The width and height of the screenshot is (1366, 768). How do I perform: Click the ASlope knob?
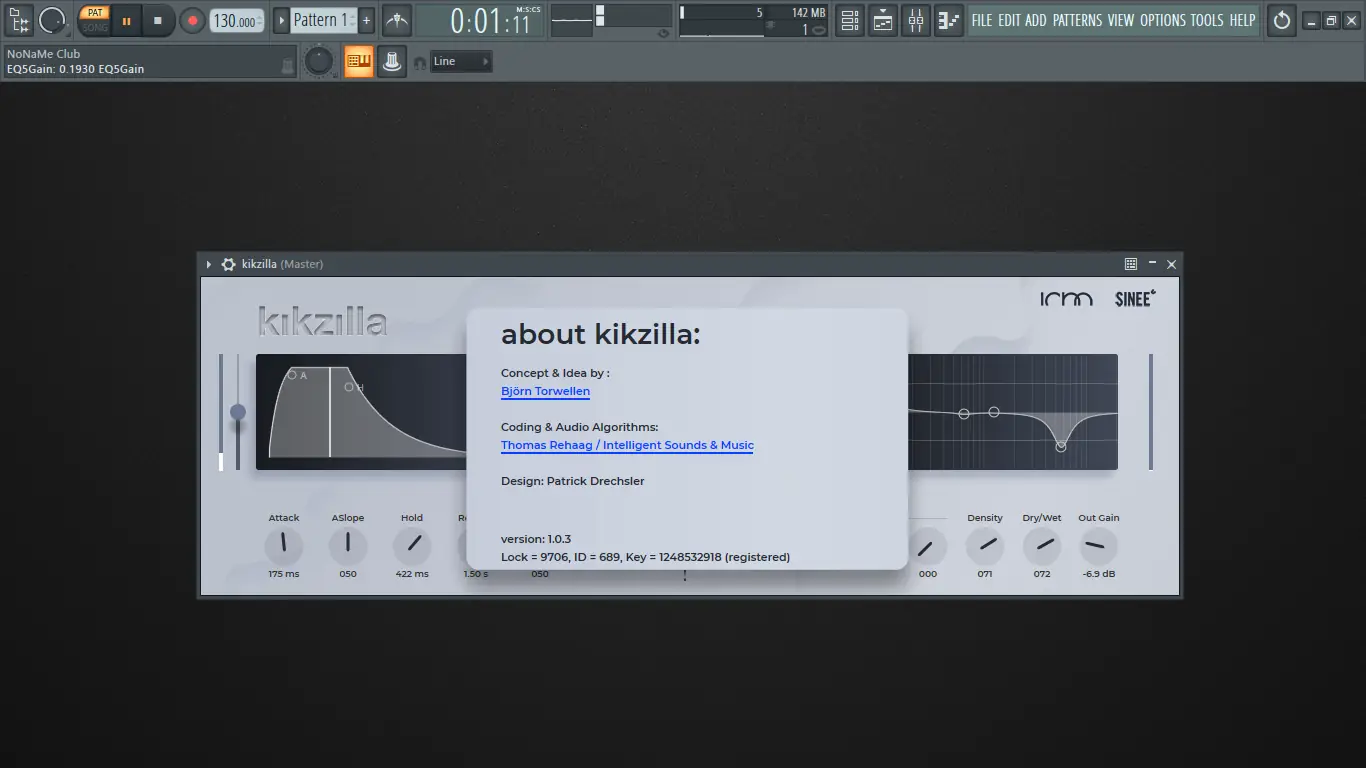click(348, 546)
